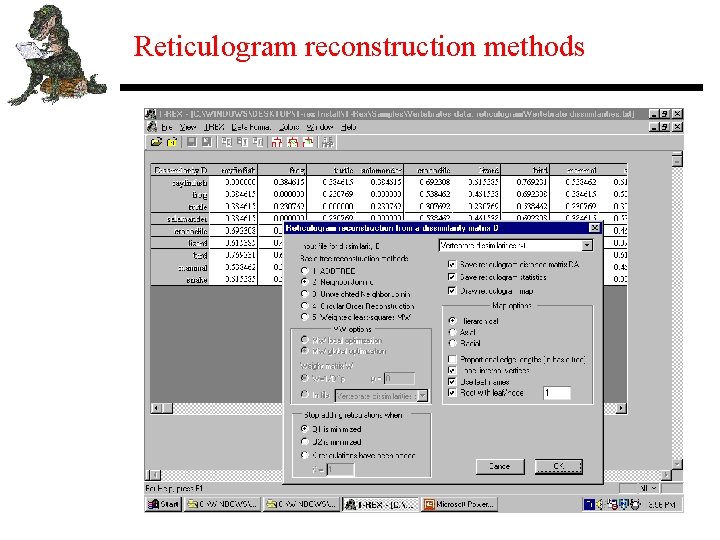Click the bird column header in the matrix
This screenshot has width=720, height=540.
[x=525, y=170]
